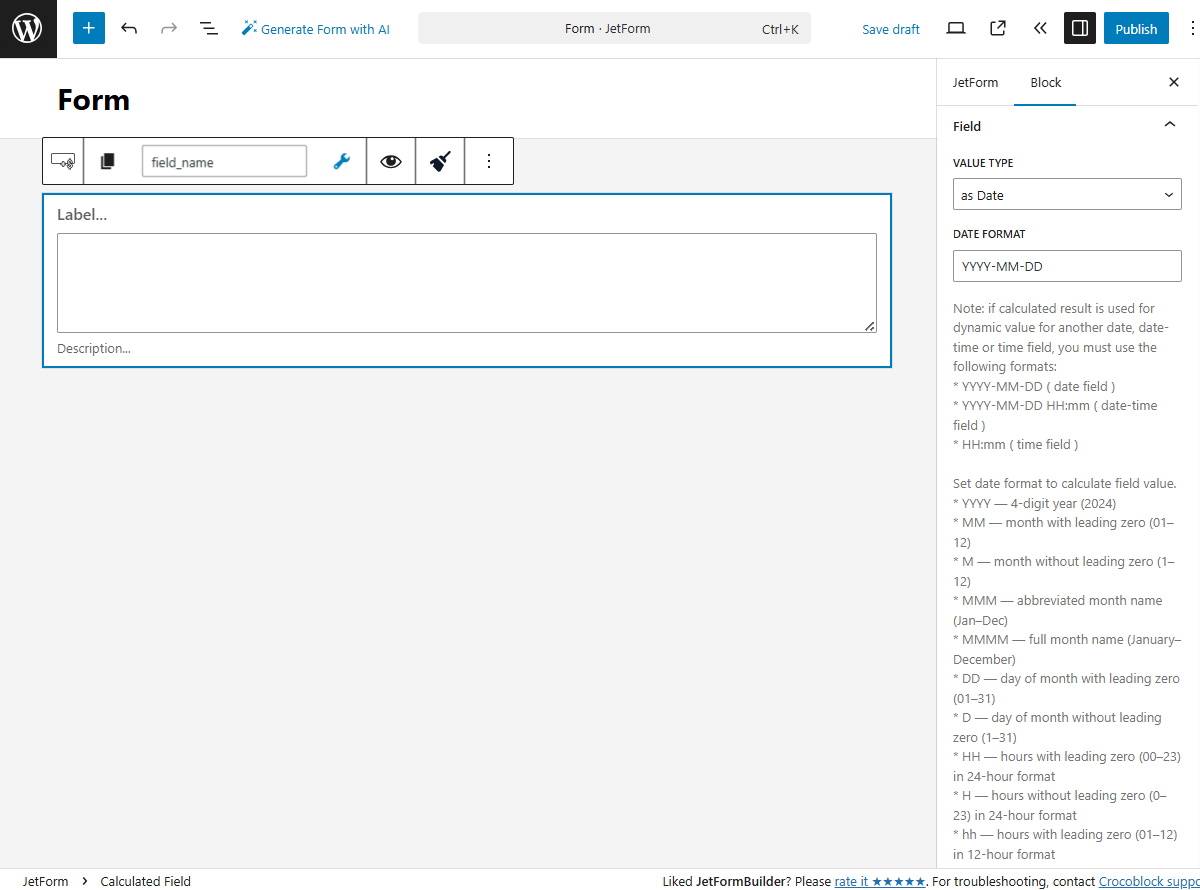The image size is (1200, 890).
Task: Select the Calculated Field block type icon
Action: (62, 161)
